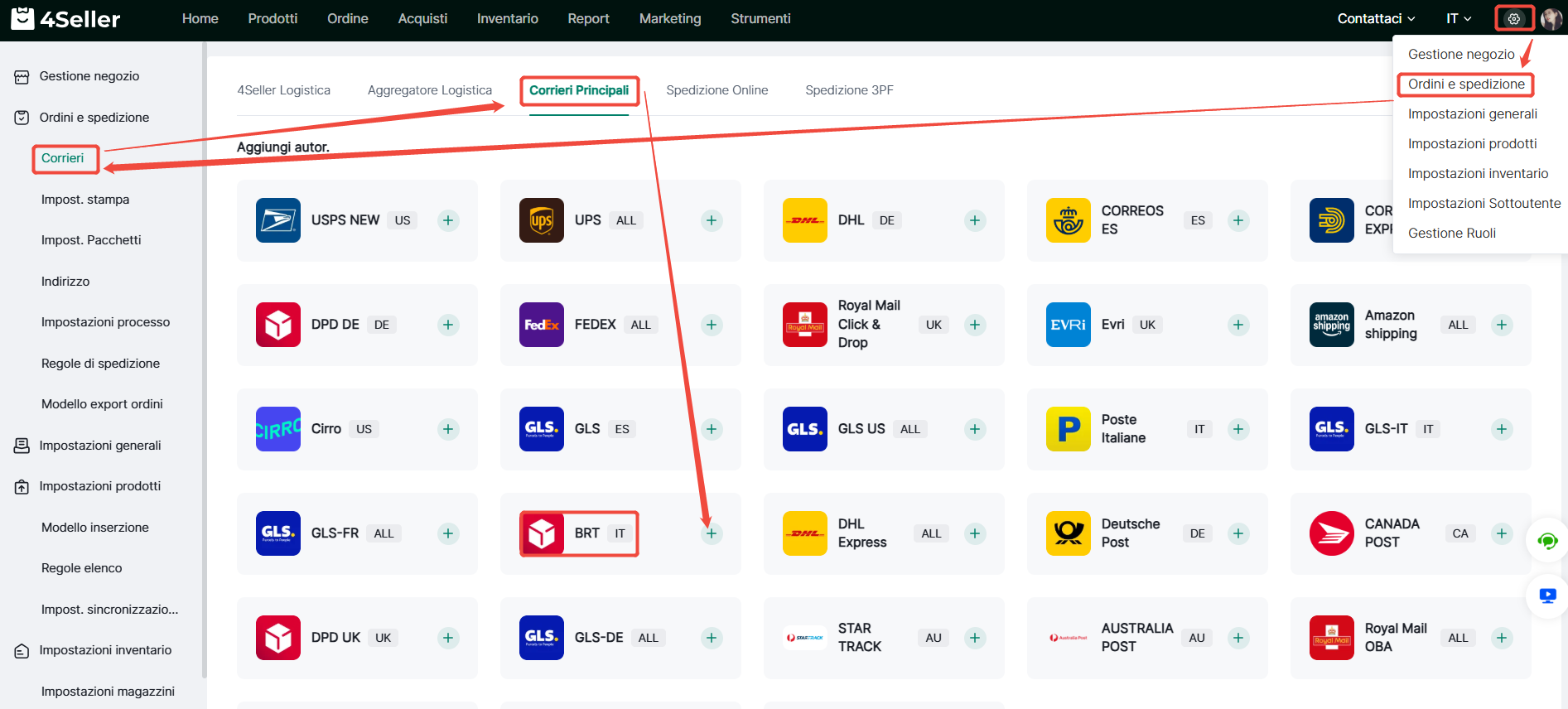Add the FEDEX carrier using plus icon

pos(711,325)
